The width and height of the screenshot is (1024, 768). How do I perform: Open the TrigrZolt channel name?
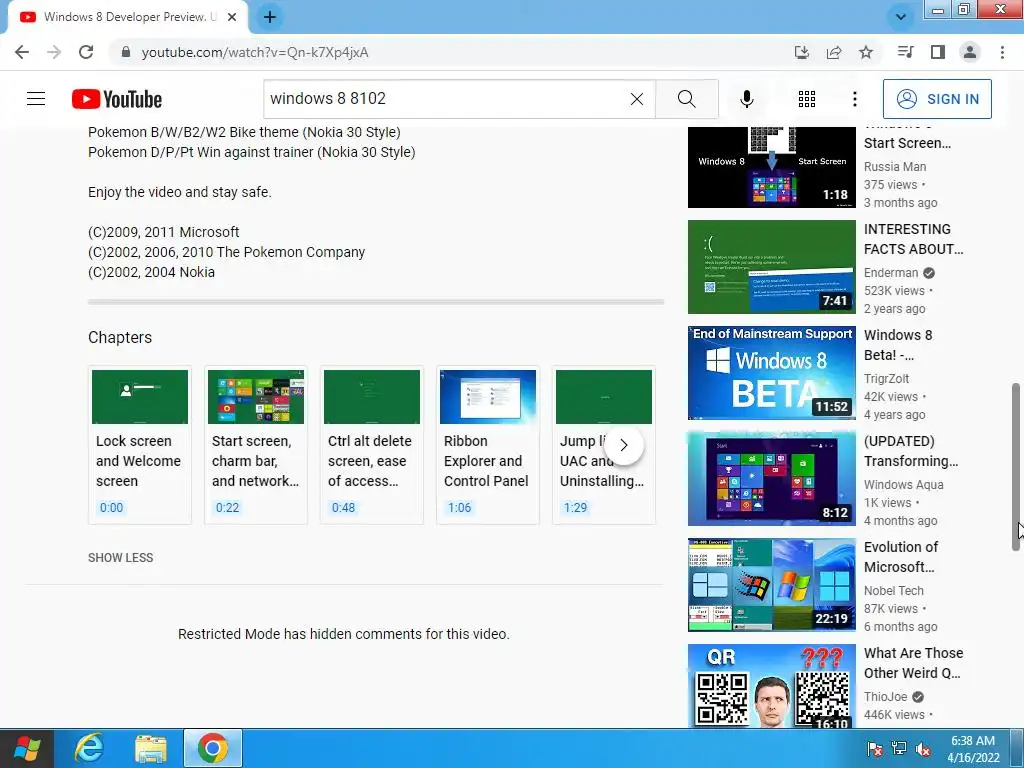pos(886,378)
